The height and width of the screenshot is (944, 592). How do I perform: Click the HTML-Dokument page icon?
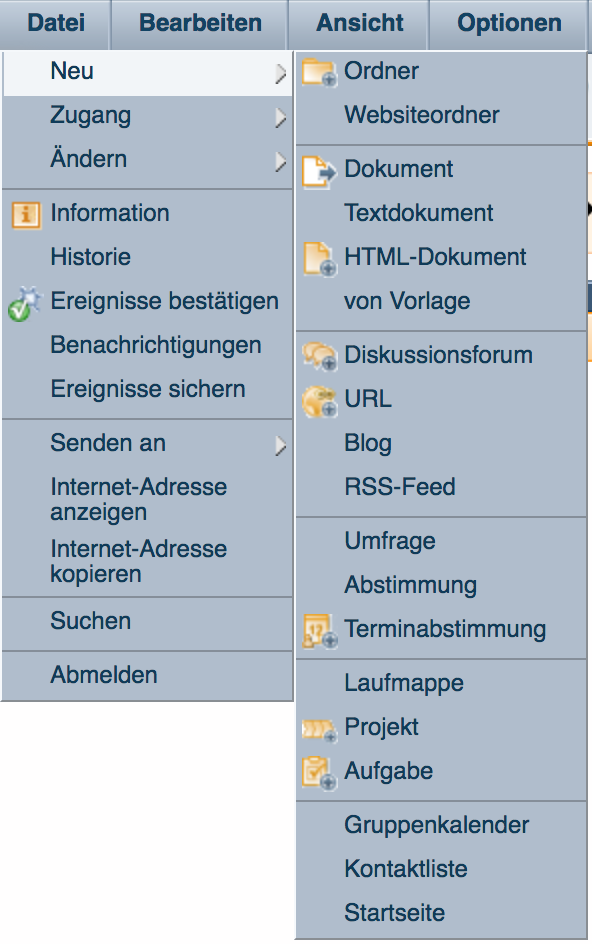coord(320,259)
